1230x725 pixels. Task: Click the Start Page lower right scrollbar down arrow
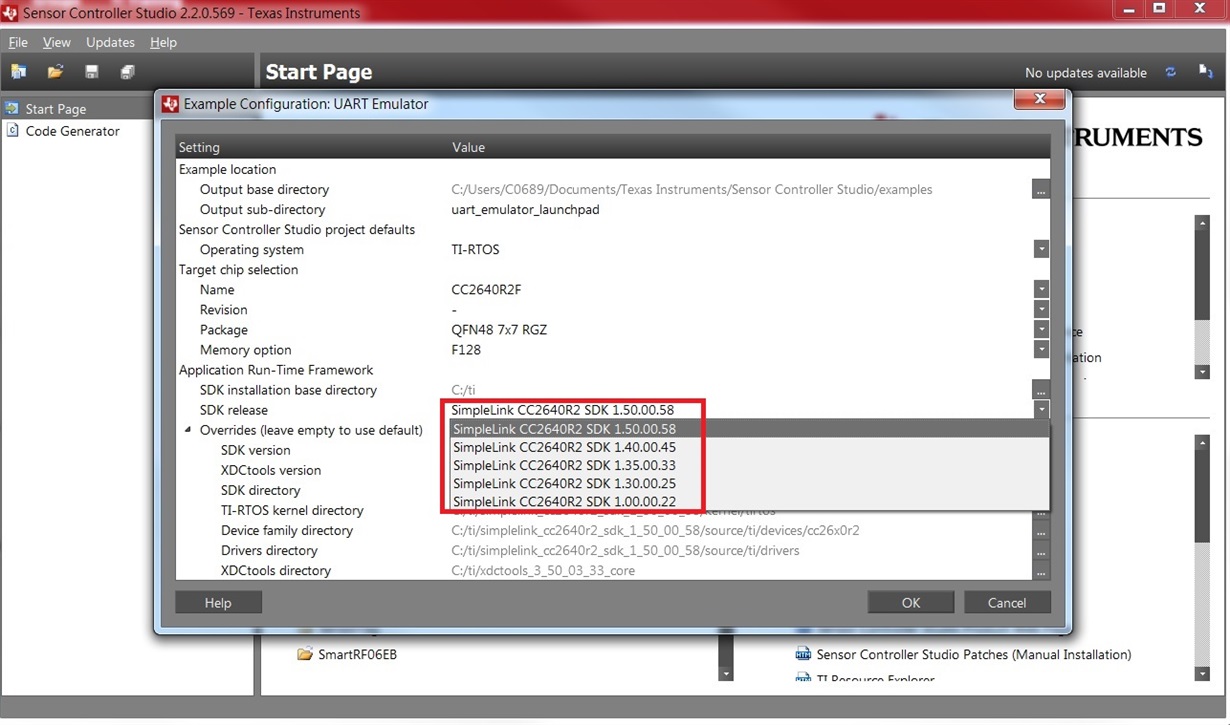[x=1202, y=674]
